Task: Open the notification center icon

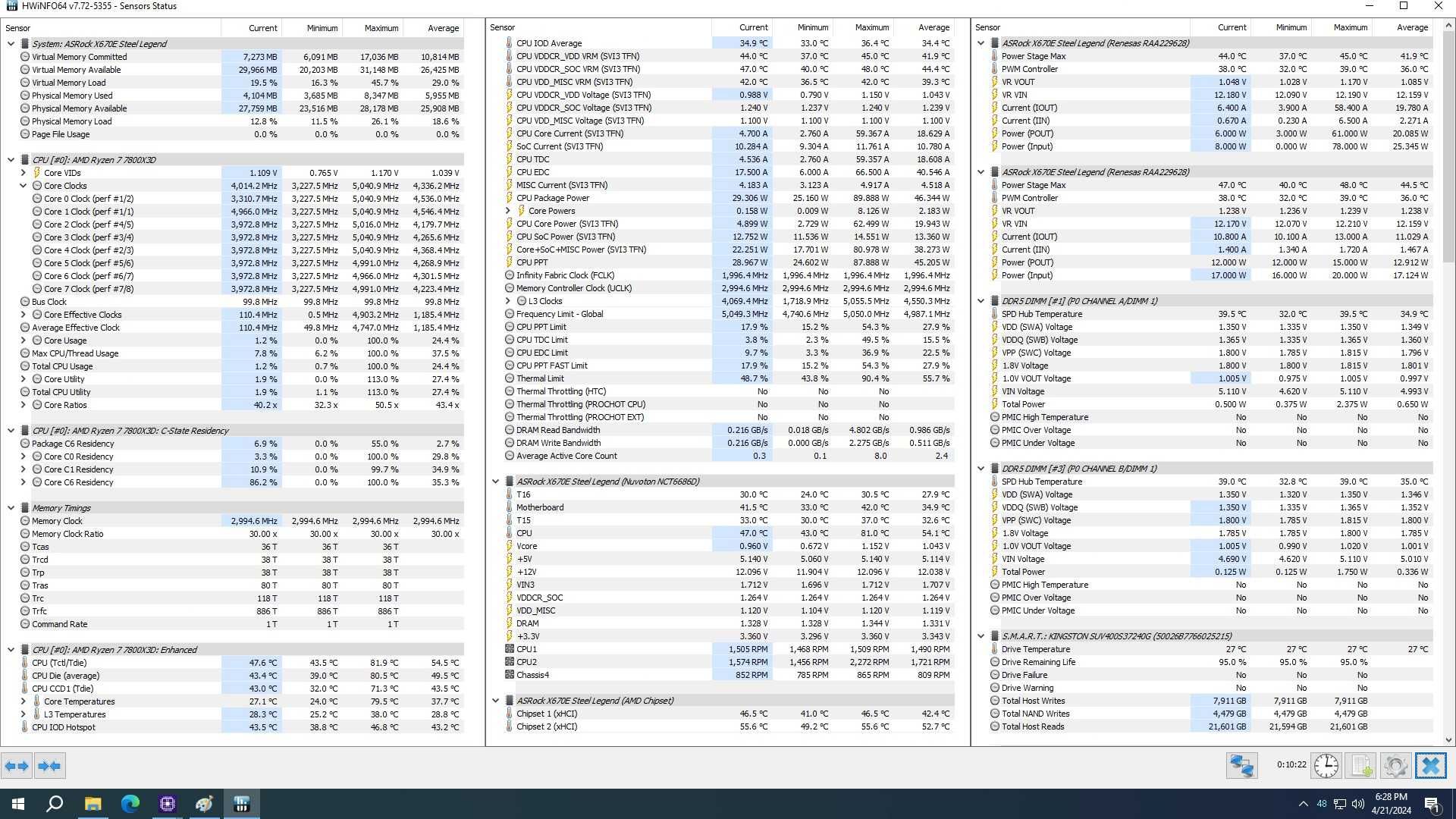Action: [x=1432, y=804]
